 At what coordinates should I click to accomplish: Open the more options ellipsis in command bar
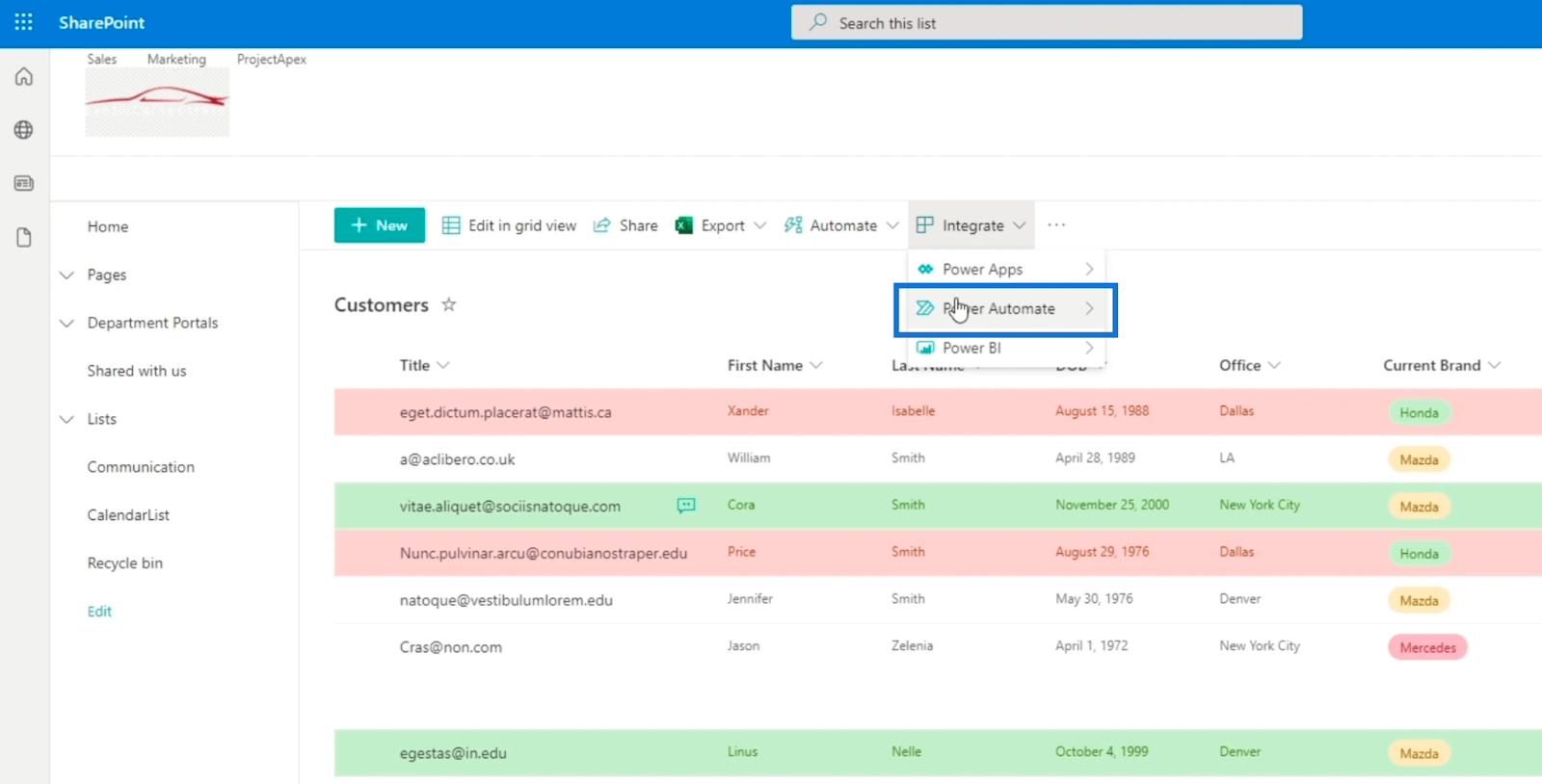tap(1056, 225)
